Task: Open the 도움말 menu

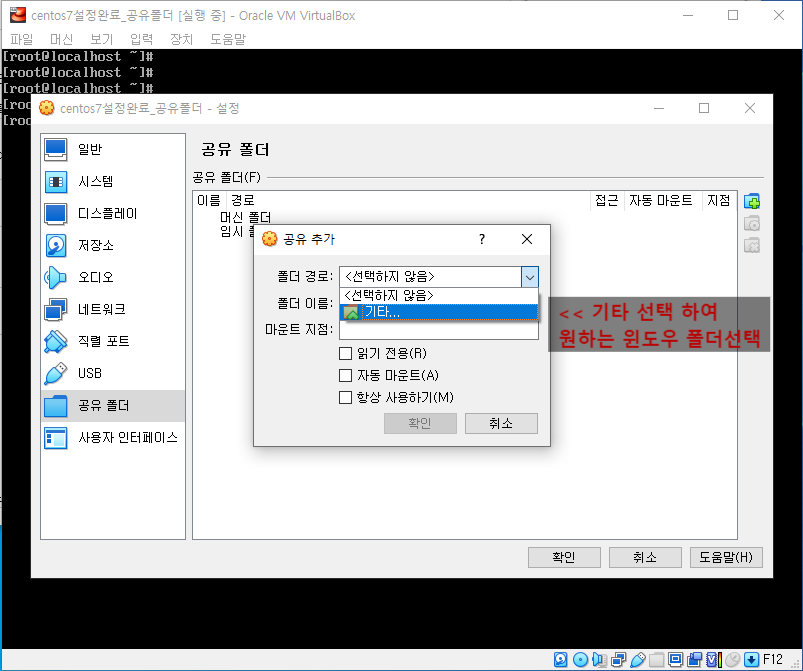Action: (228, 39)
